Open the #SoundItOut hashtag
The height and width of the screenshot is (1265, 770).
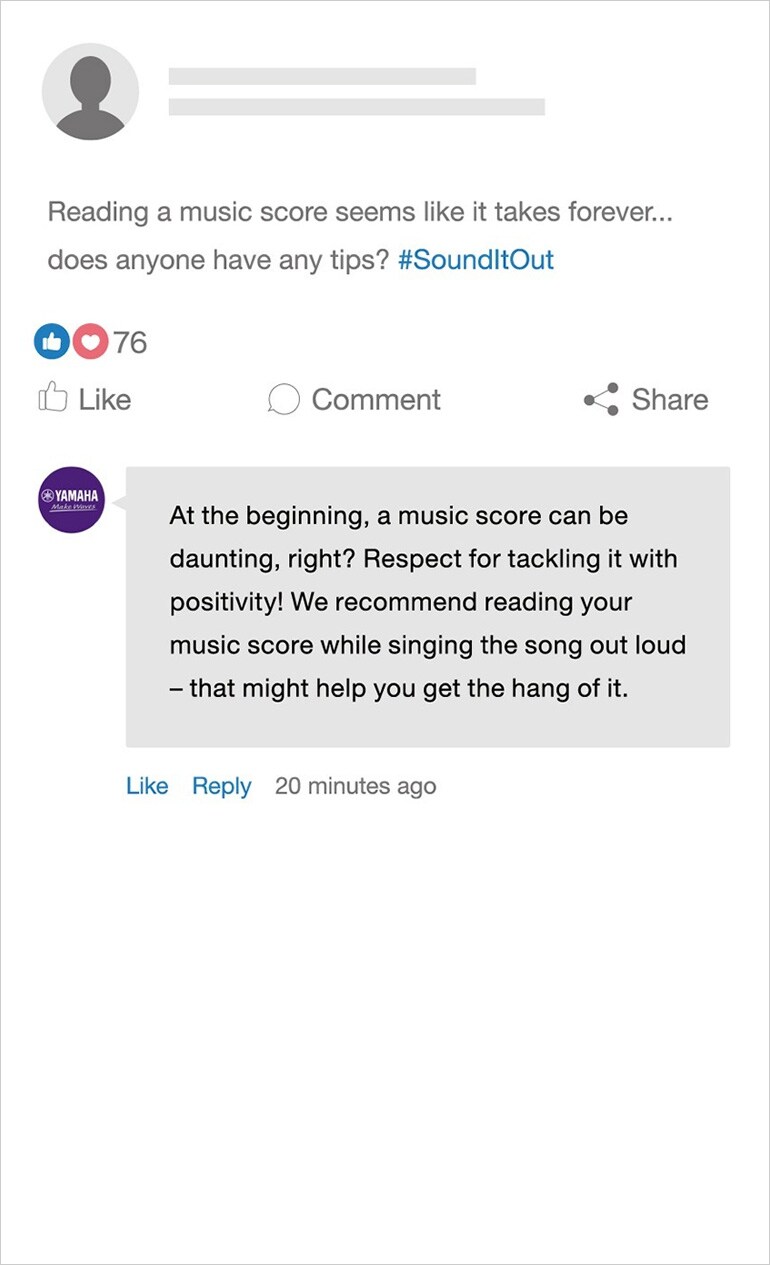point(475,260)
